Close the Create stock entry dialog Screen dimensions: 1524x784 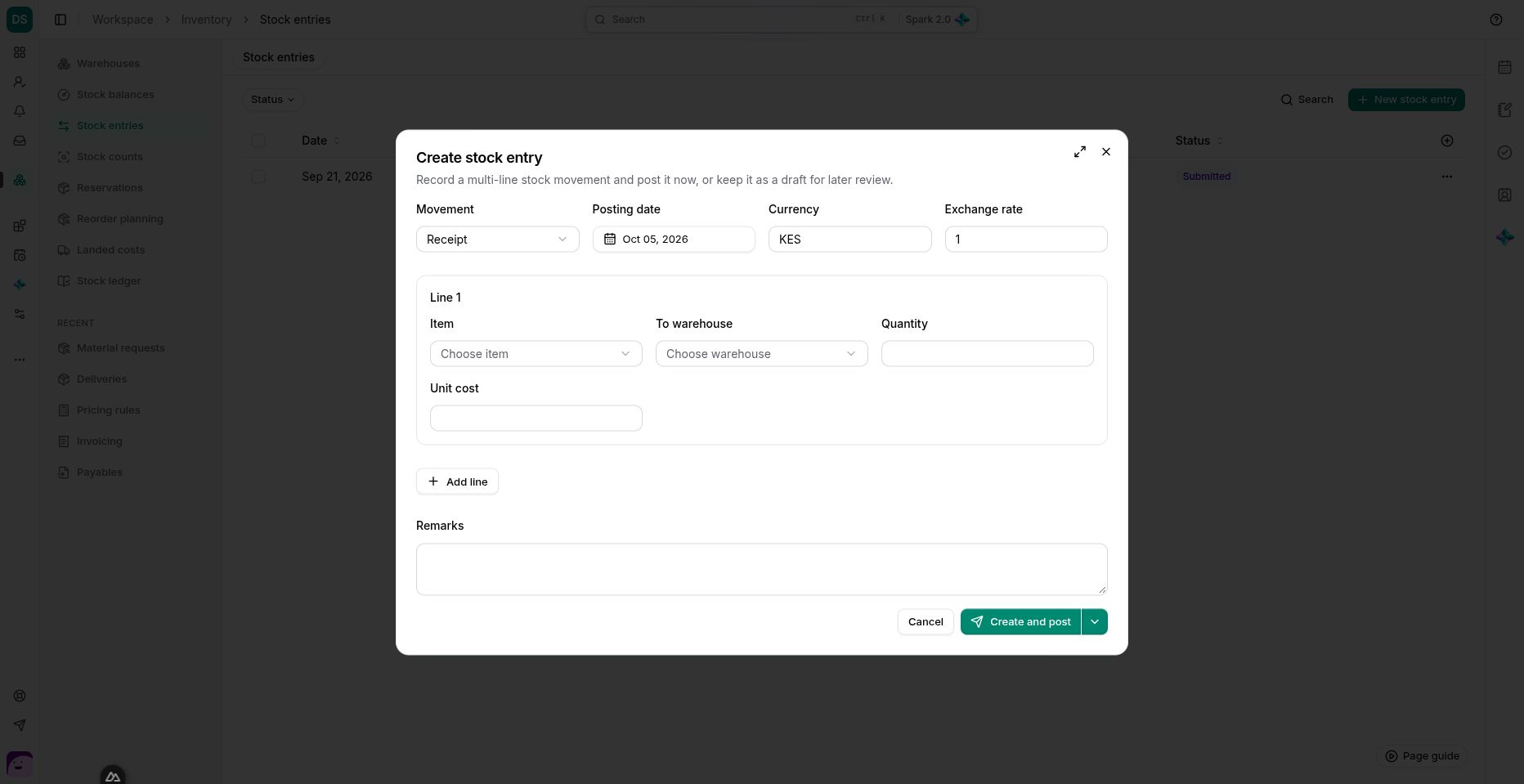(1106, 152)
